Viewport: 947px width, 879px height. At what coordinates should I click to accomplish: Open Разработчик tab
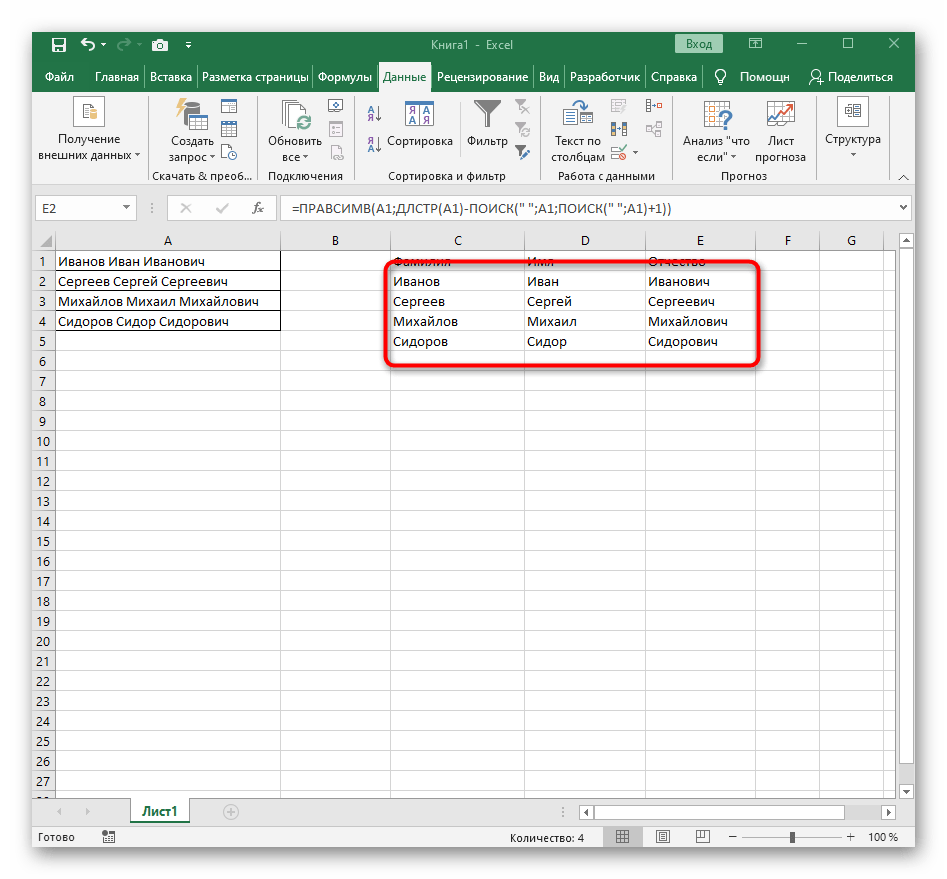click(605, 77)
